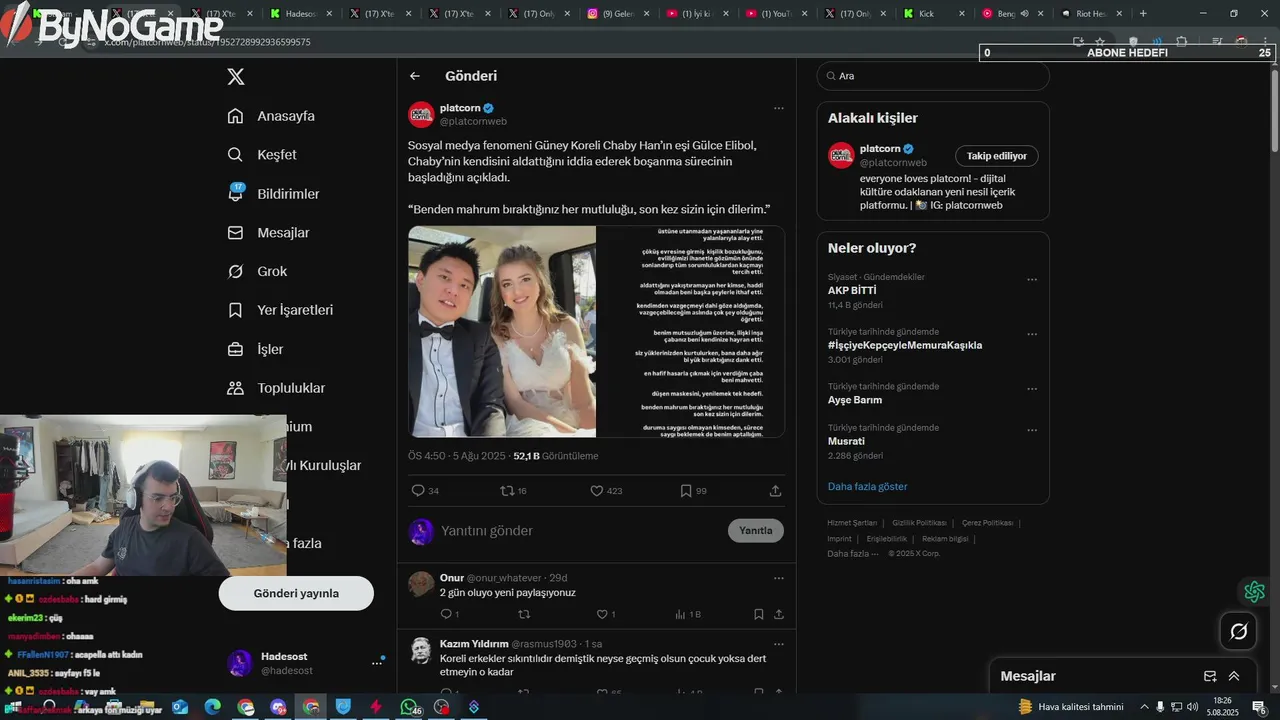Switch to the Kick browser tab

point(934,14)
